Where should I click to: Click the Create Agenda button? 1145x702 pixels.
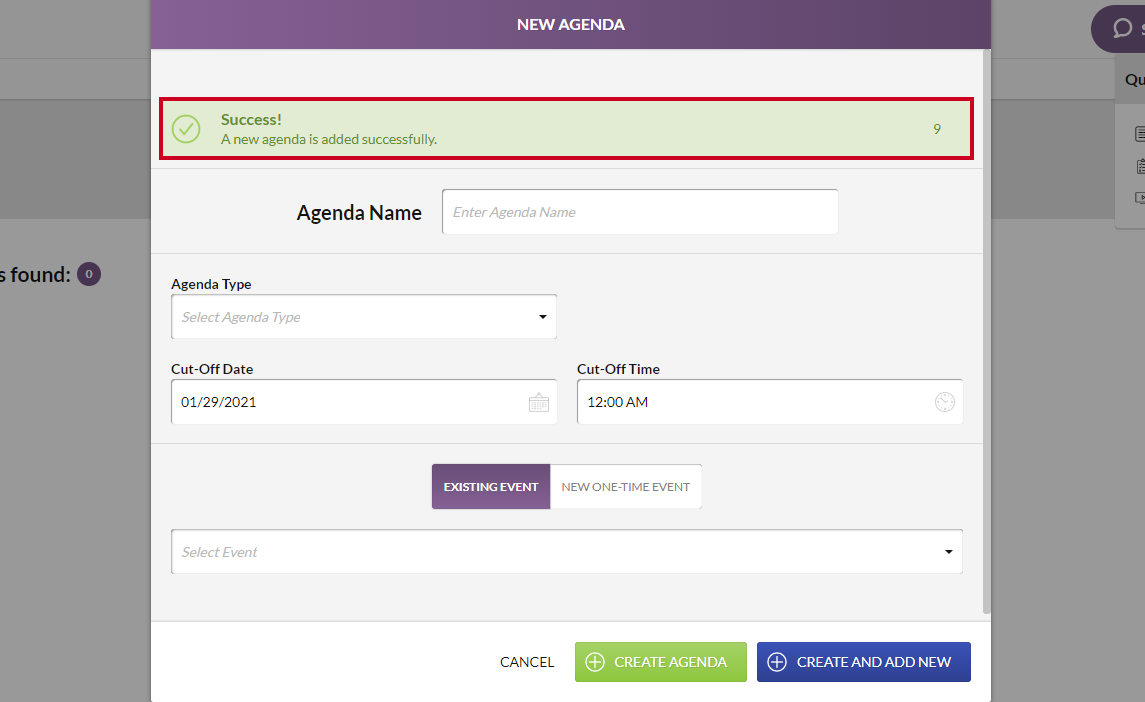coord(661,662)
